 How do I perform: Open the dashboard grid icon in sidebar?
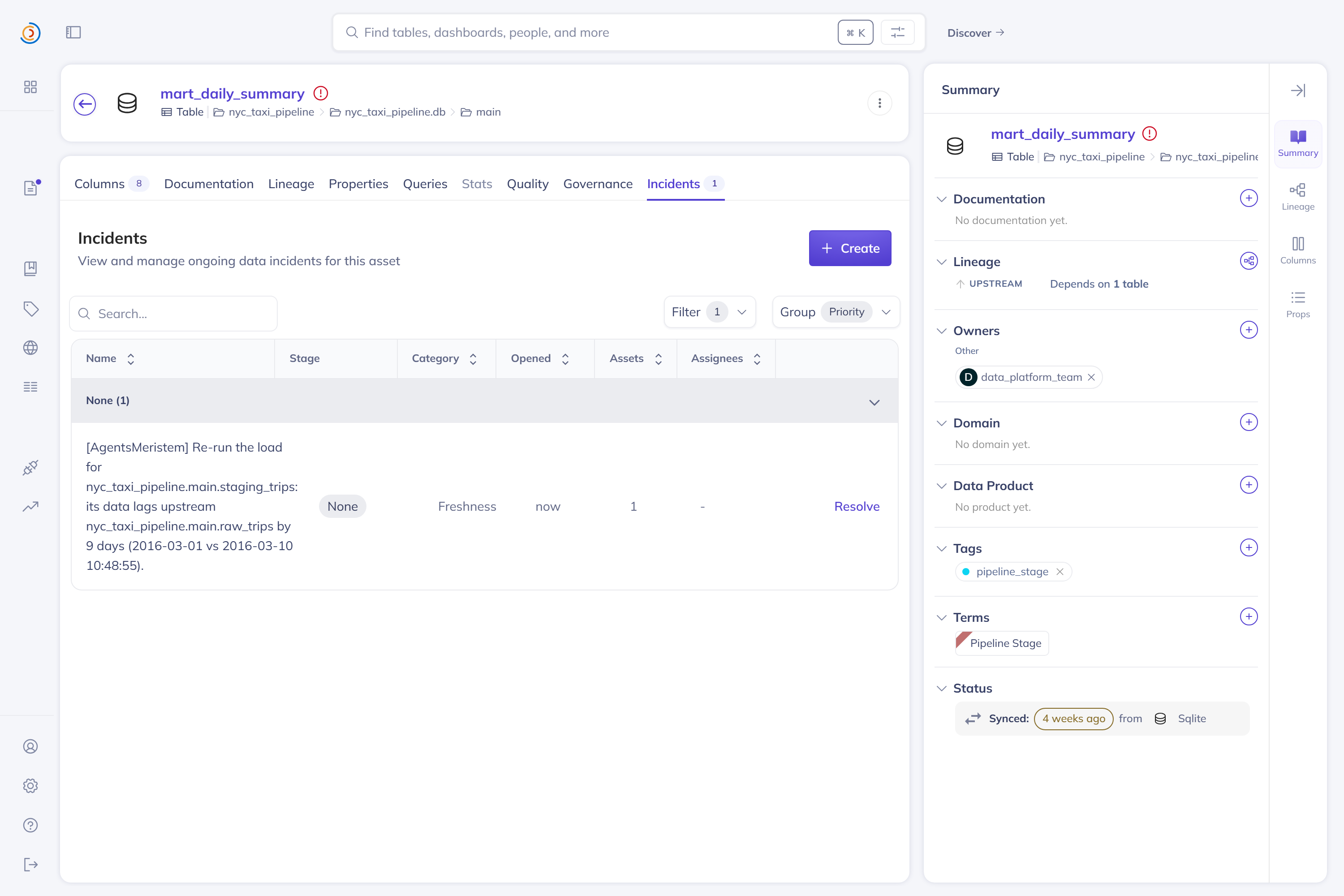click(30, 87)
